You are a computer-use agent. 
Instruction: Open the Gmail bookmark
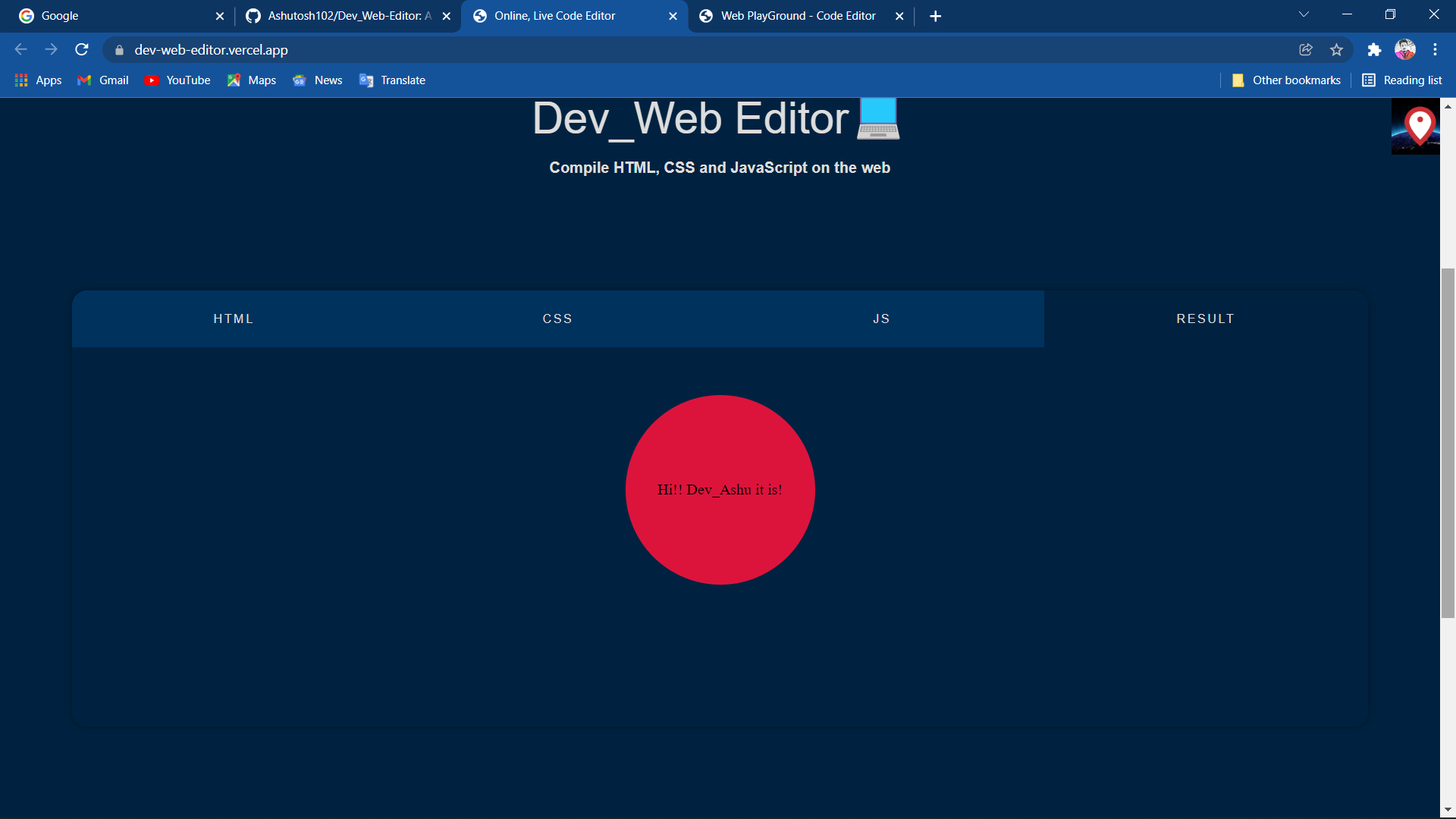pos(103,80)
